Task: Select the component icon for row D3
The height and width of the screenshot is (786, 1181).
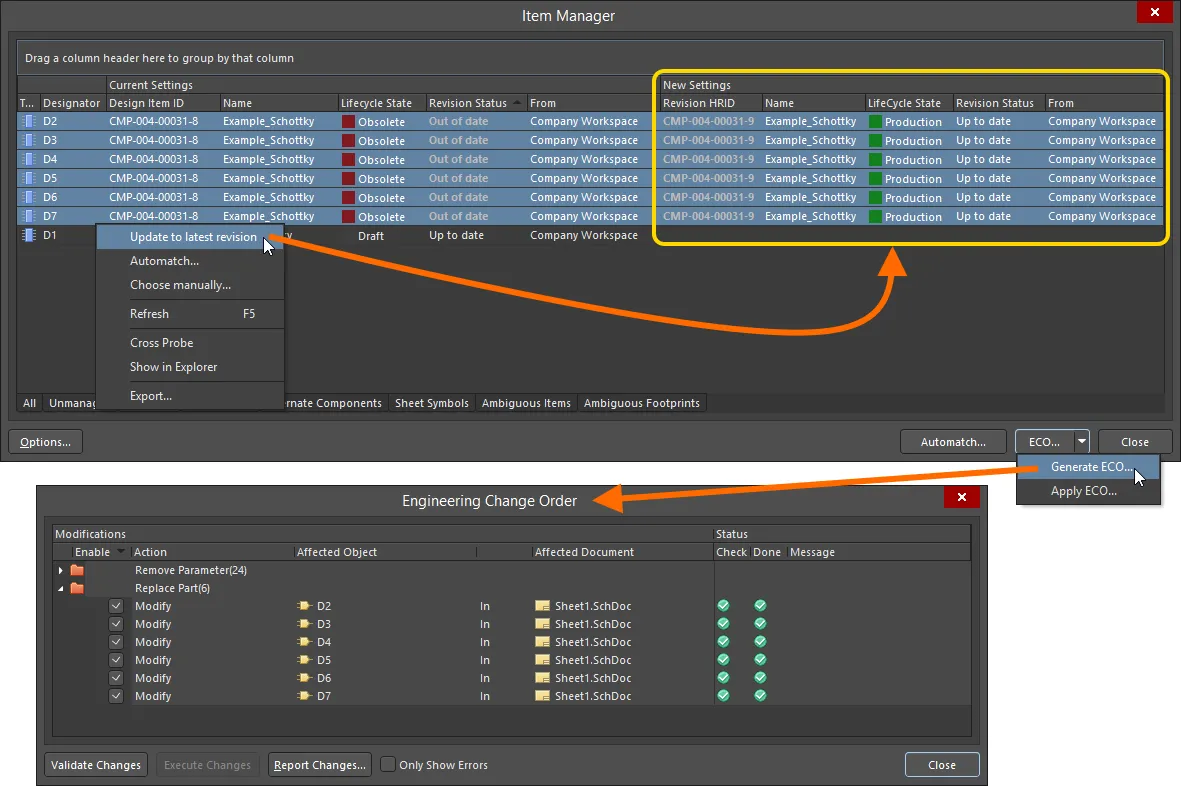Action: [29, 140]
